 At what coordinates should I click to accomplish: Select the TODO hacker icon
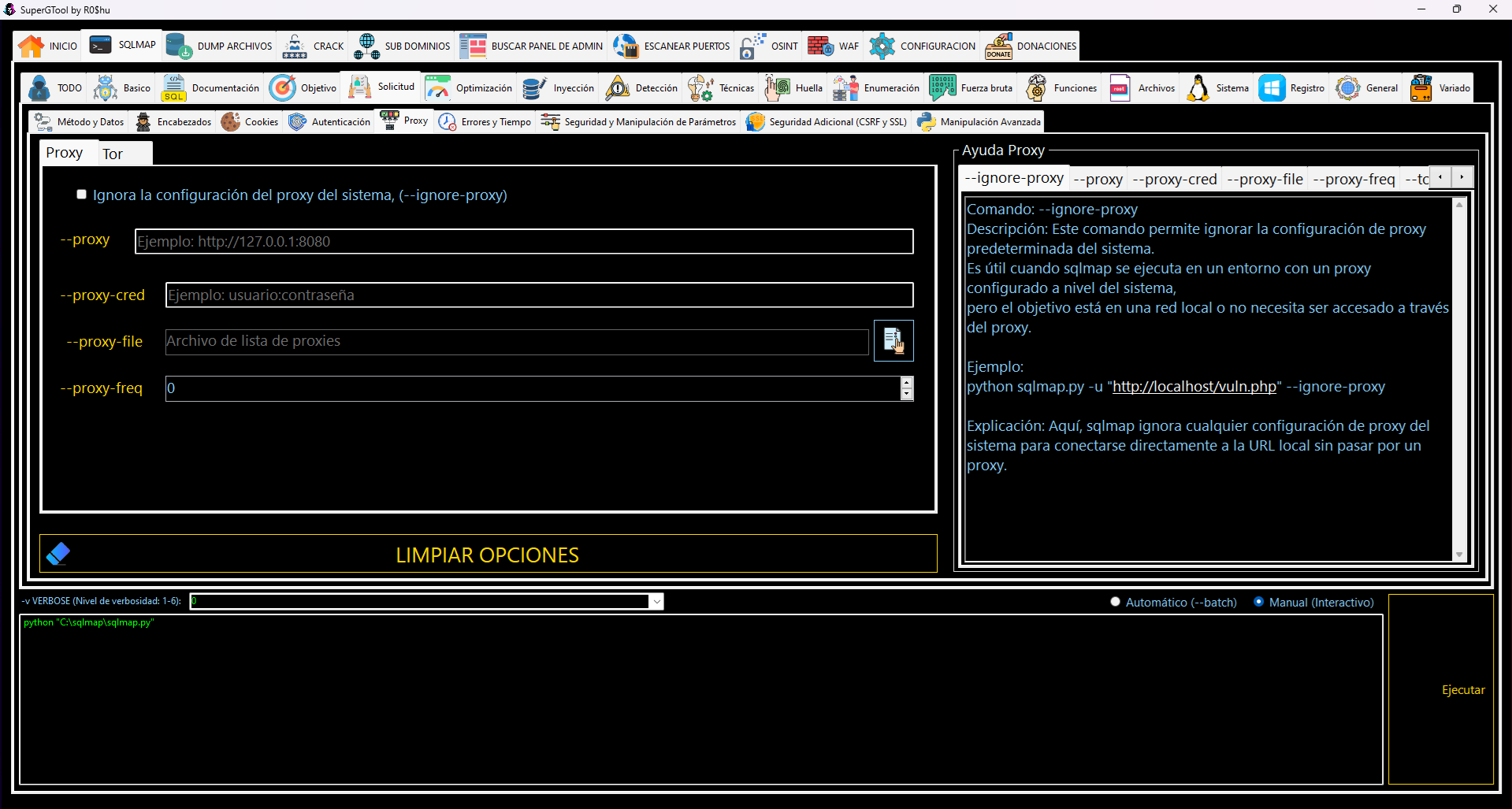coord(39,88)
